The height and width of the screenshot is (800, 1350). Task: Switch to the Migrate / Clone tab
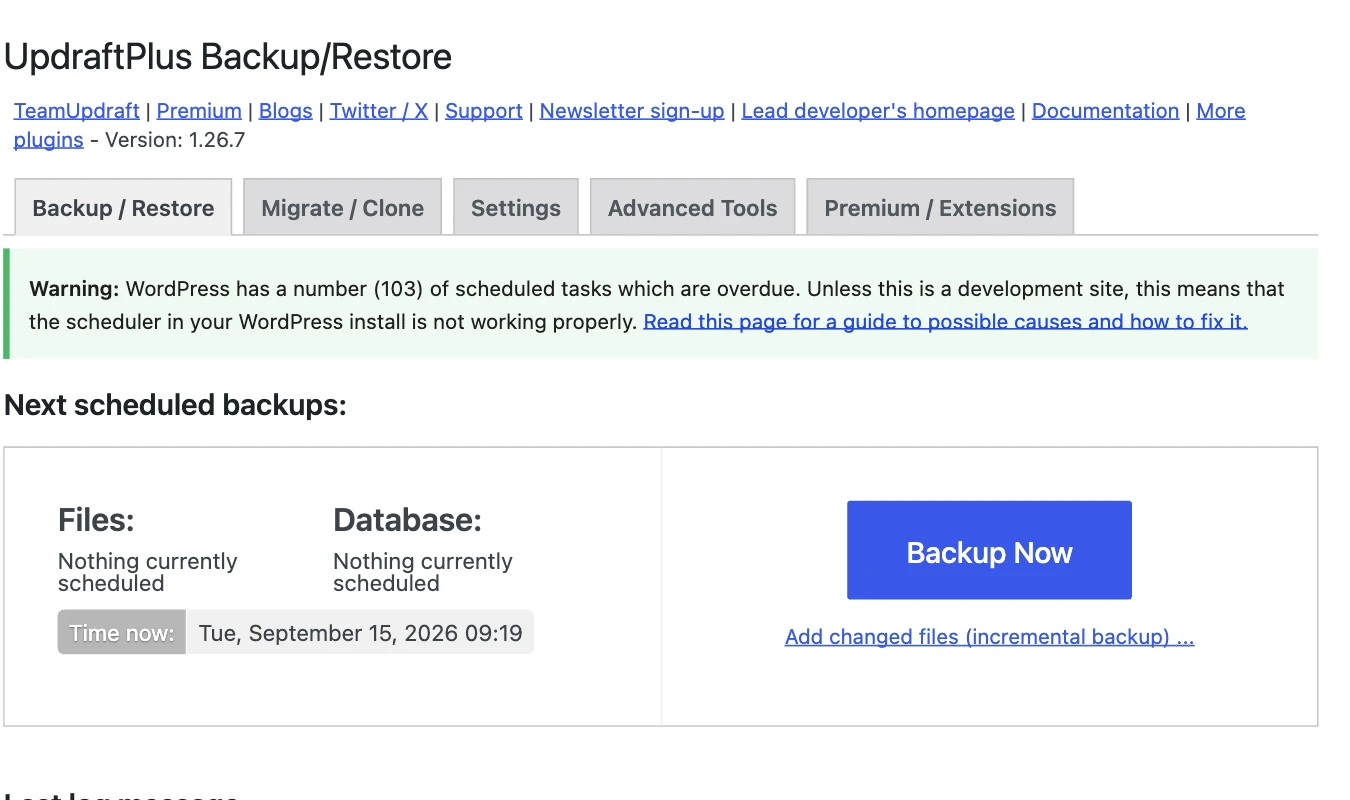pyautogui.click(x=343, y=208)
